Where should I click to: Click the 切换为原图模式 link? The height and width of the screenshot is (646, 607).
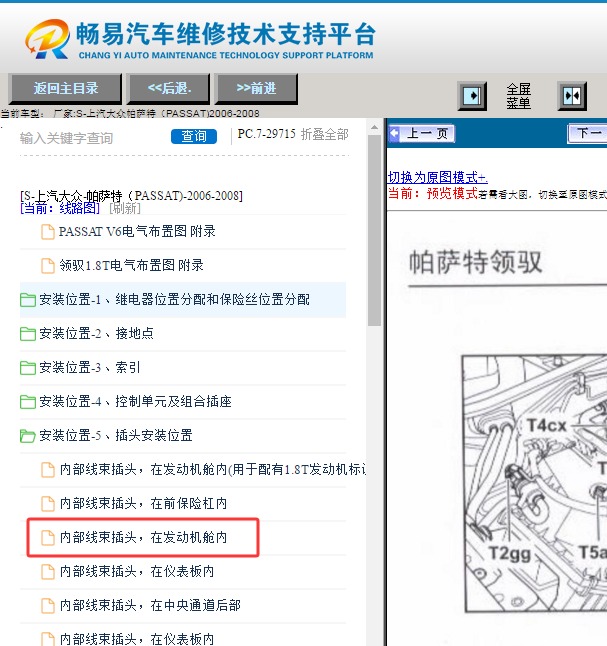(x=438, y=178)
